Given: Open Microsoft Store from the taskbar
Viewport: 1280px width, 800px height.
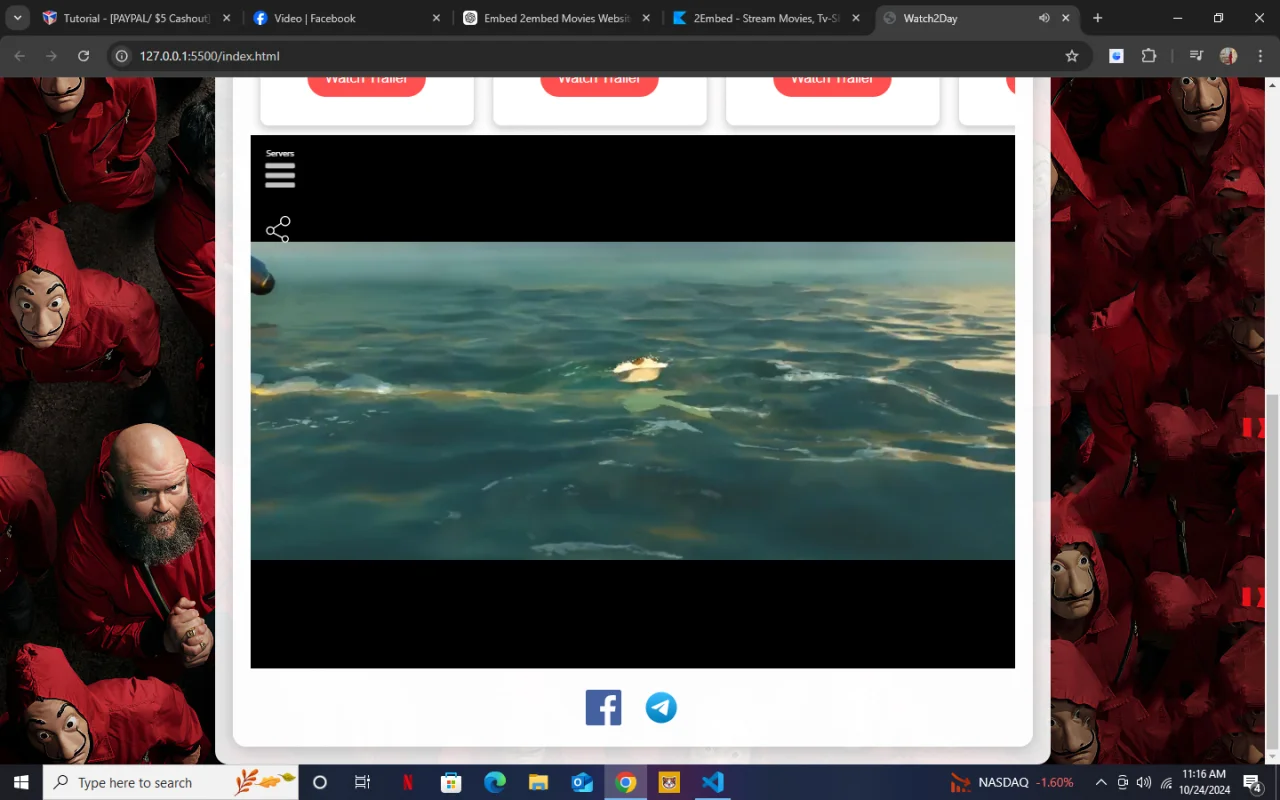Looking at the screenshot, I should [x=451, y=782].
